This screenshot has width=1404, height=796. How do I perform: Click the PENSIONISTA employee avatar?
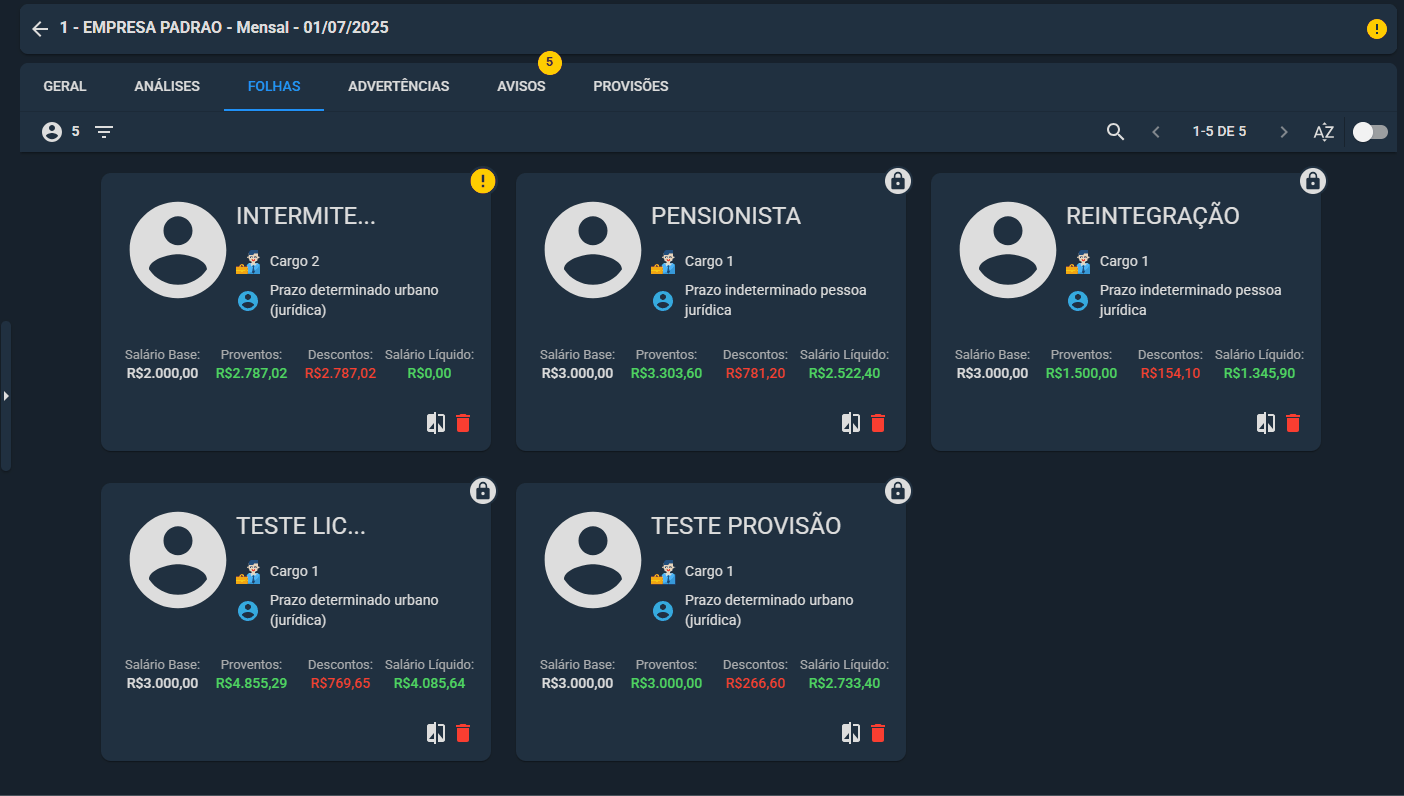tap(593, 250)
